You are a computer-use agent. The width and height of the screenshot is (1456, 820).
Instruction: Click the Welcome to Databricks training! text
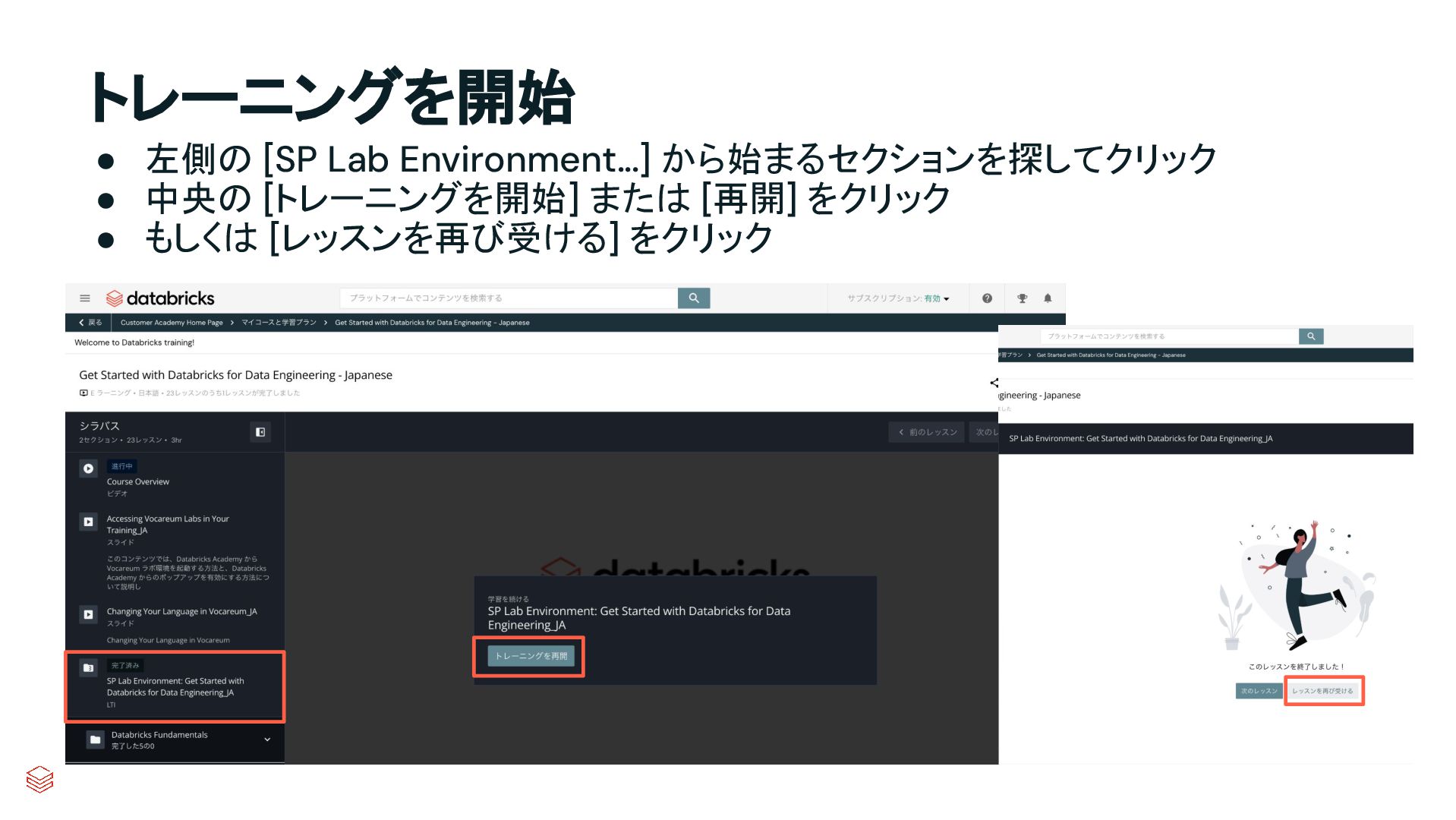(134, 342)
